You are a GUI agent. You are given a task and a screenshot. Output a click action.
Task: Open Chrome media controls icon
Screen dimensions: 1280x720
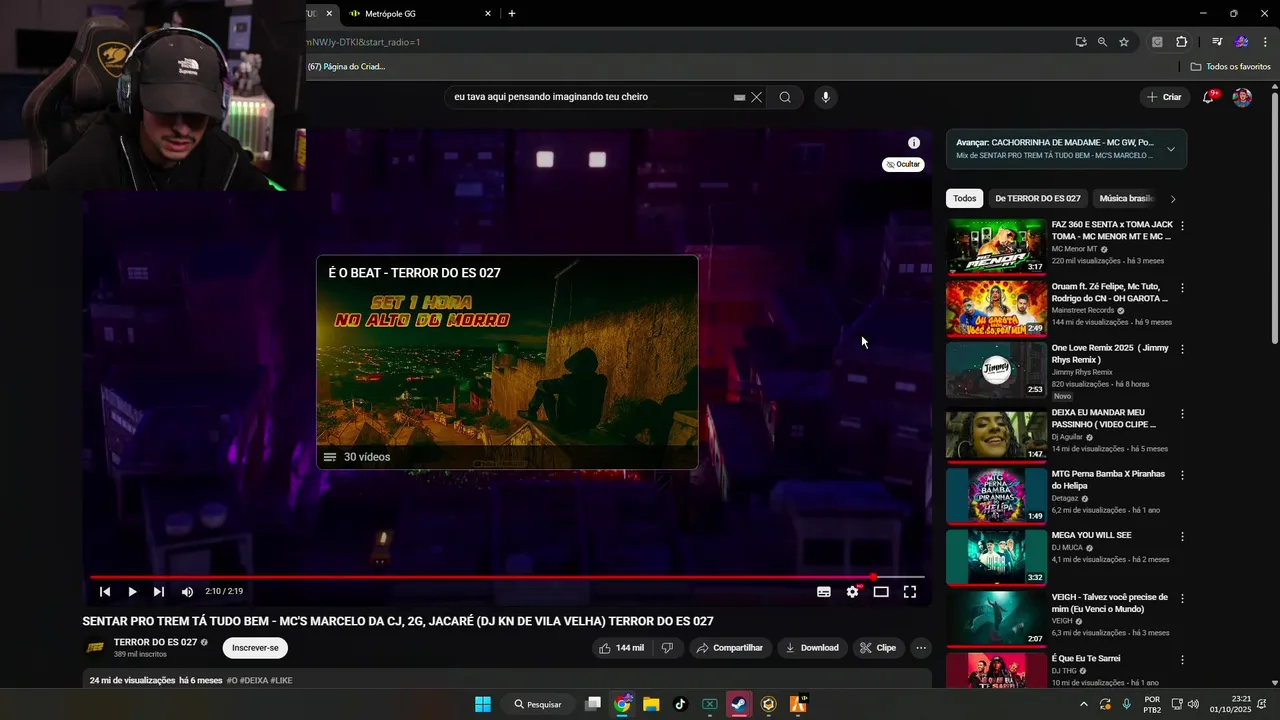(1217, 42)
